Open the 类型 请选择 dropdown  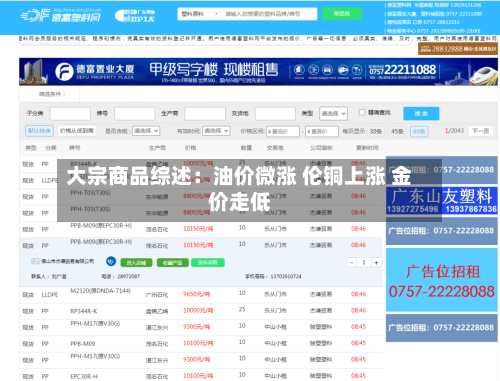pyautogui.click(x=333, y=113)
